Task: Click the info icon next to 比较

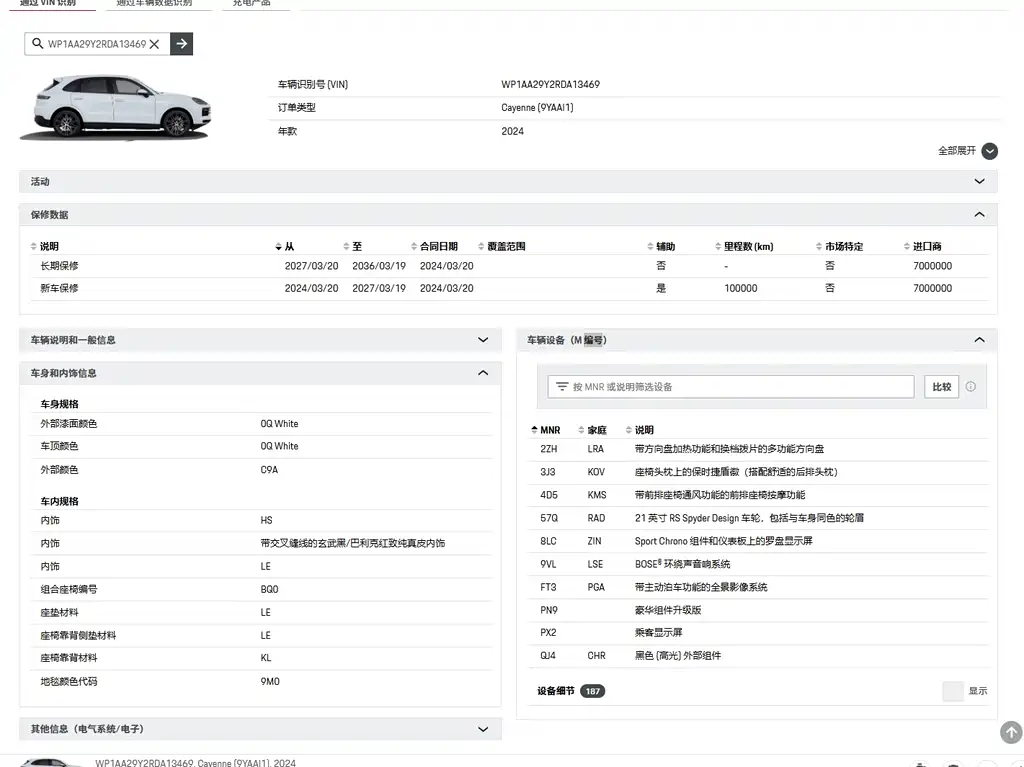Action: tap(970, 387)
